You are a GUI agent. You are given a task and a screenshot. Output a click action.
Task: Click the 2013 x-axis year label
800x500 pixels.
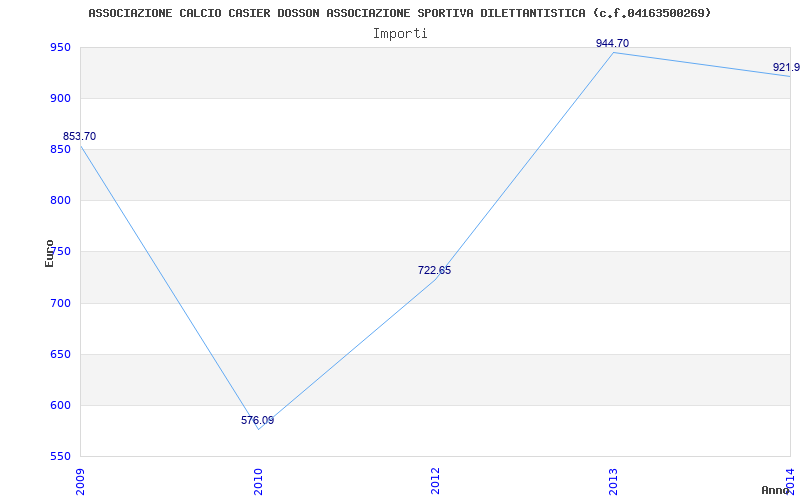pyautogui.click(x=613, y=481)
